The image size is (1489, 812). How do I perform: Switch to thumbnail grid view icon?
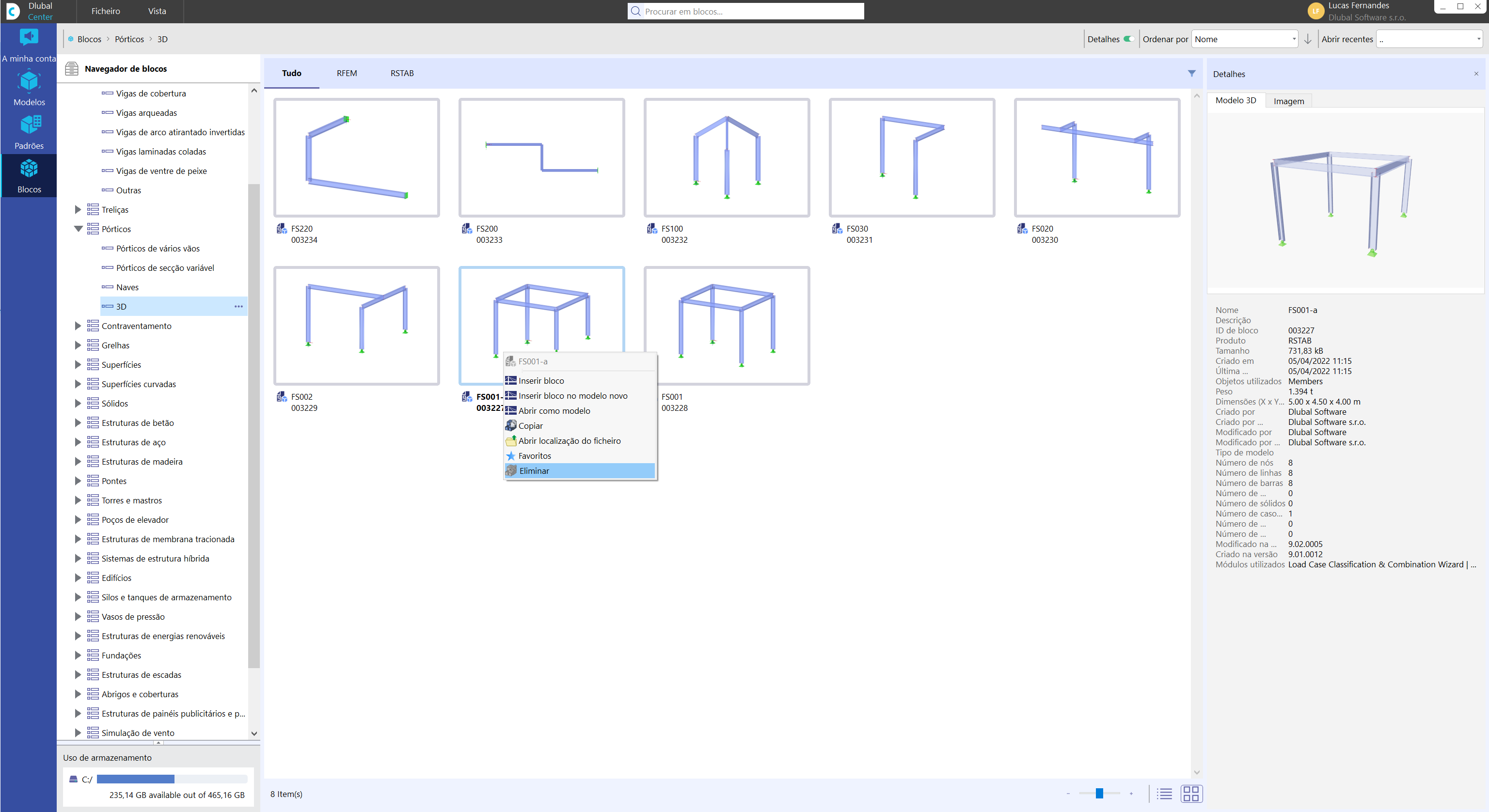pyautogui.click(x=1191, y=794)
